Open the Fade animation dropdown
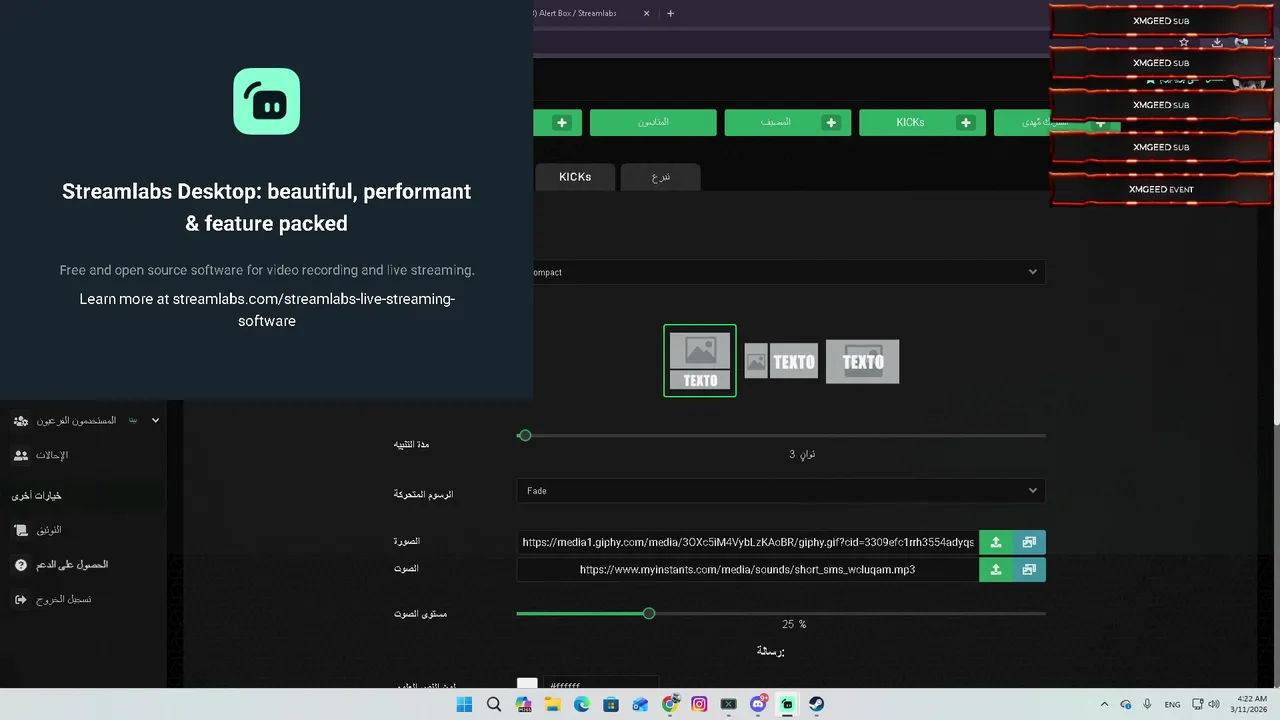 pyautogui.click(x=781, y=491)
